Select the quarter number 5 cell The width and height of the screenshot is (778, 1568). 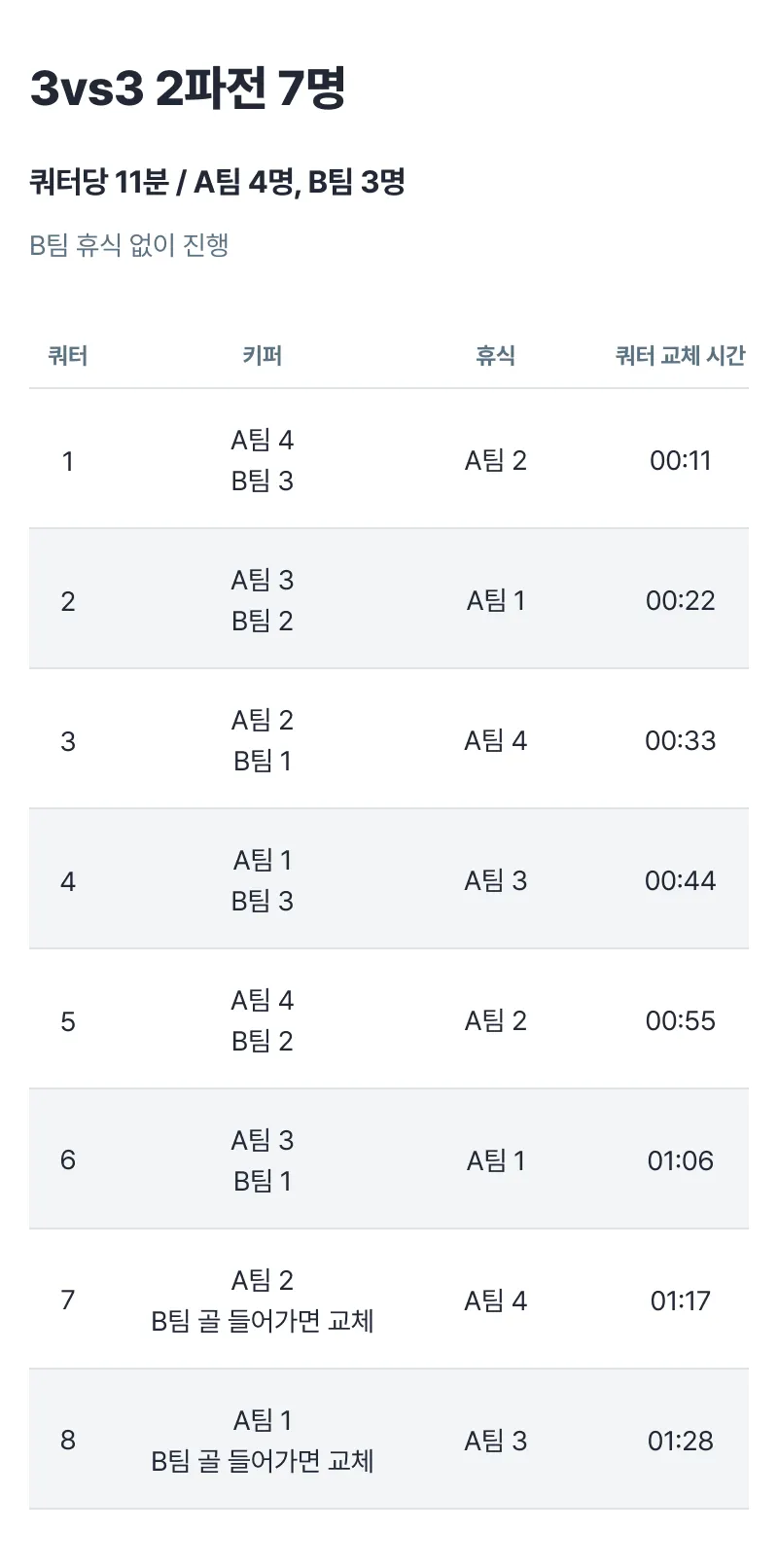coord(68,1021)
